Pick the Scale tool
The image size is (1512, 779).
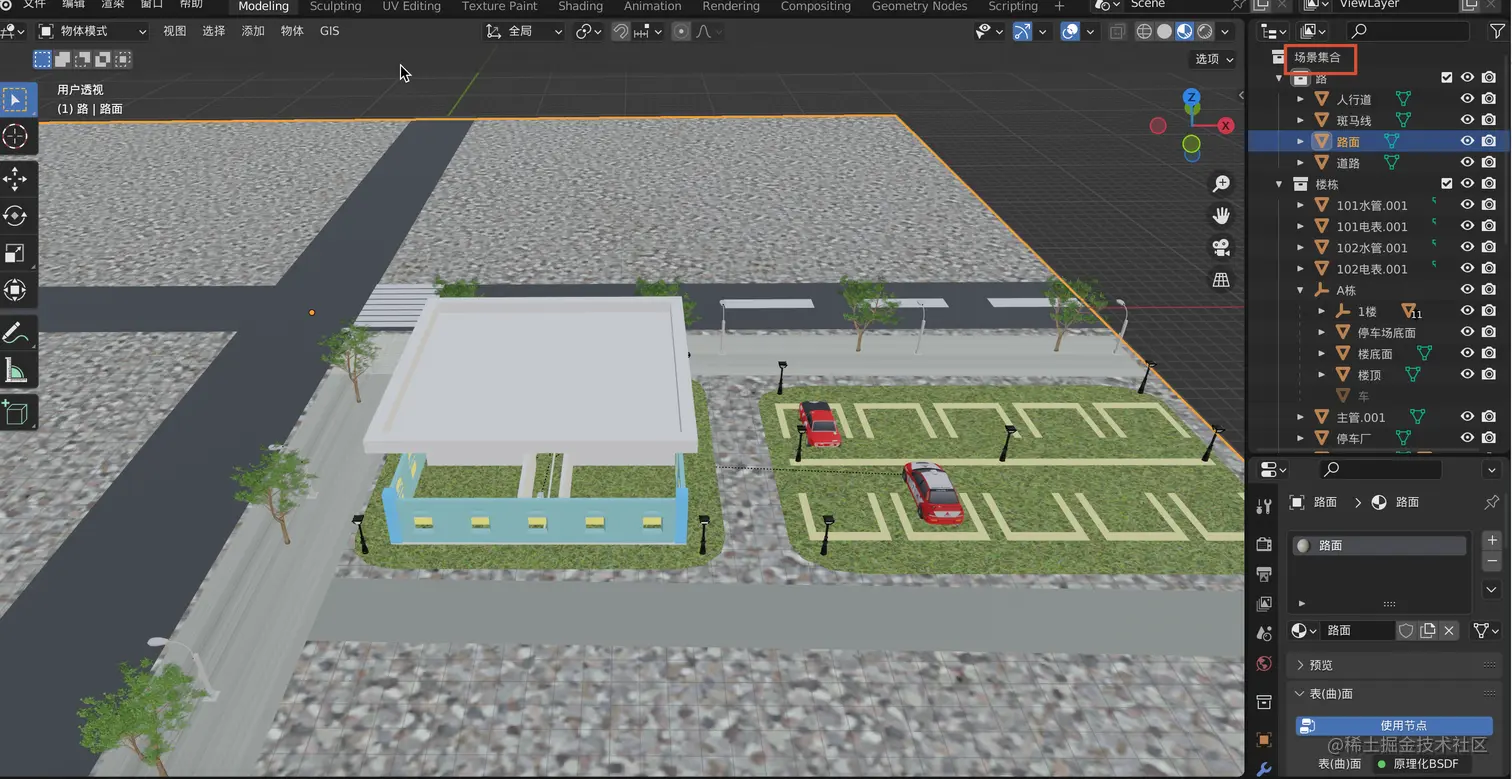[16, 253]
